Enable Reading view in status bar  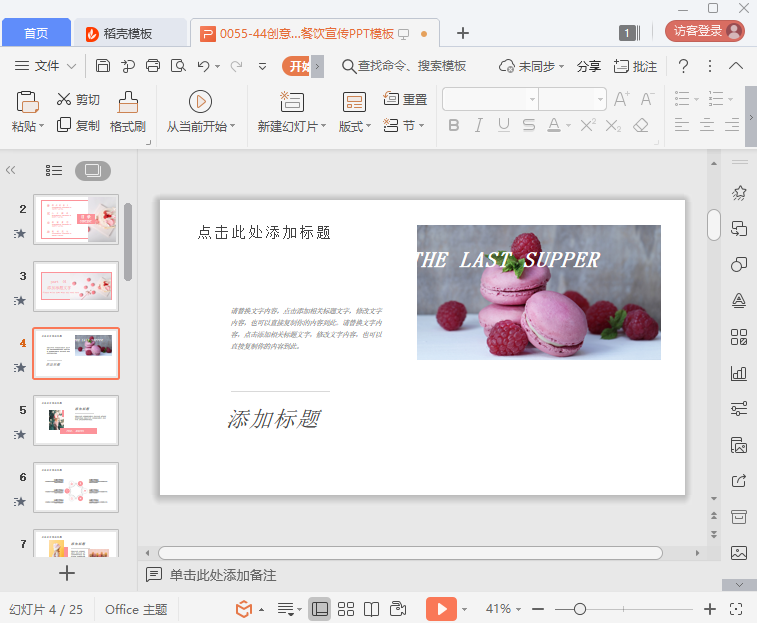click(371, 609)
